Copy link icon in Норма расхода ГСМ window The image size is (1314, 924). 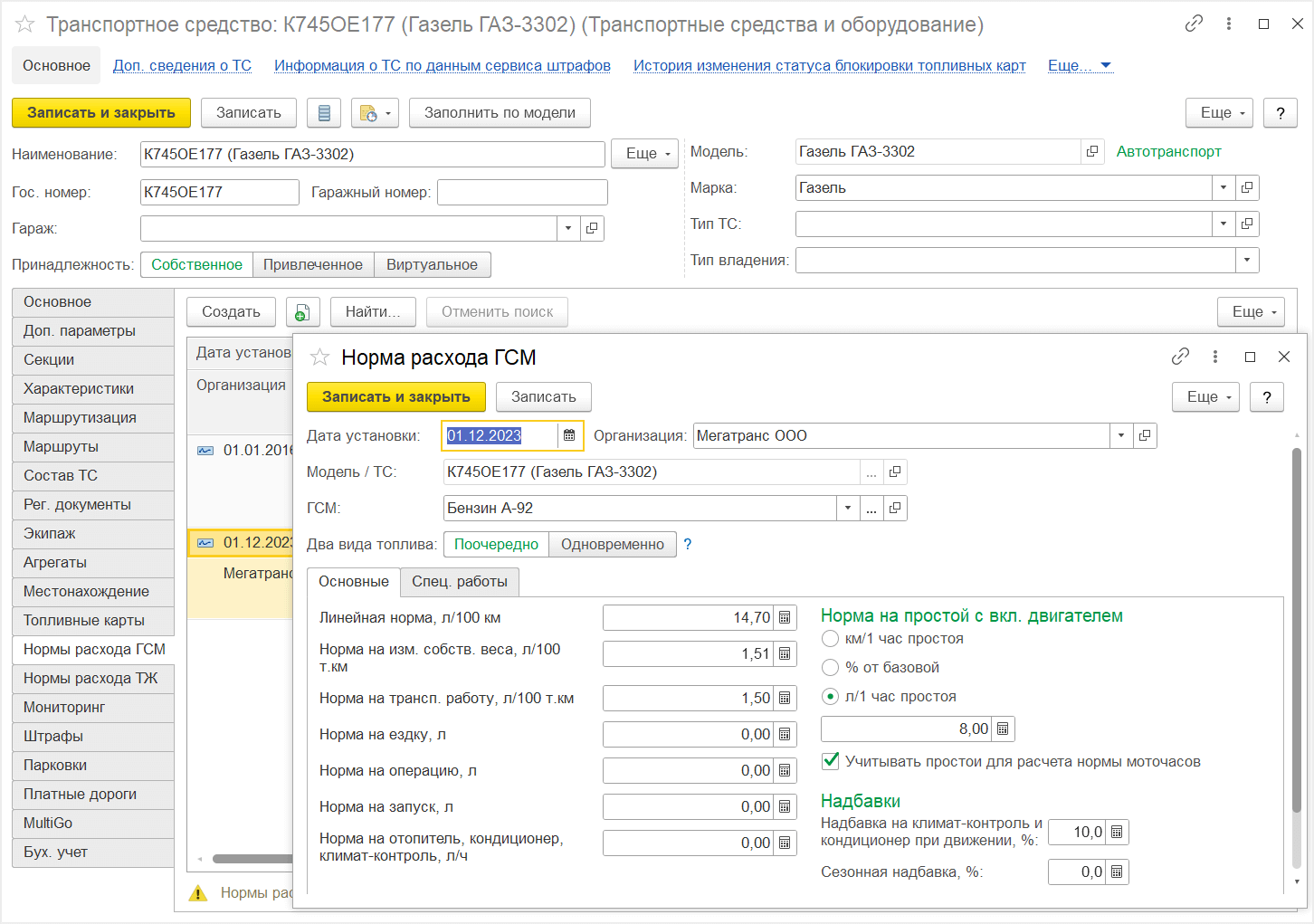tap(1180, 357)
